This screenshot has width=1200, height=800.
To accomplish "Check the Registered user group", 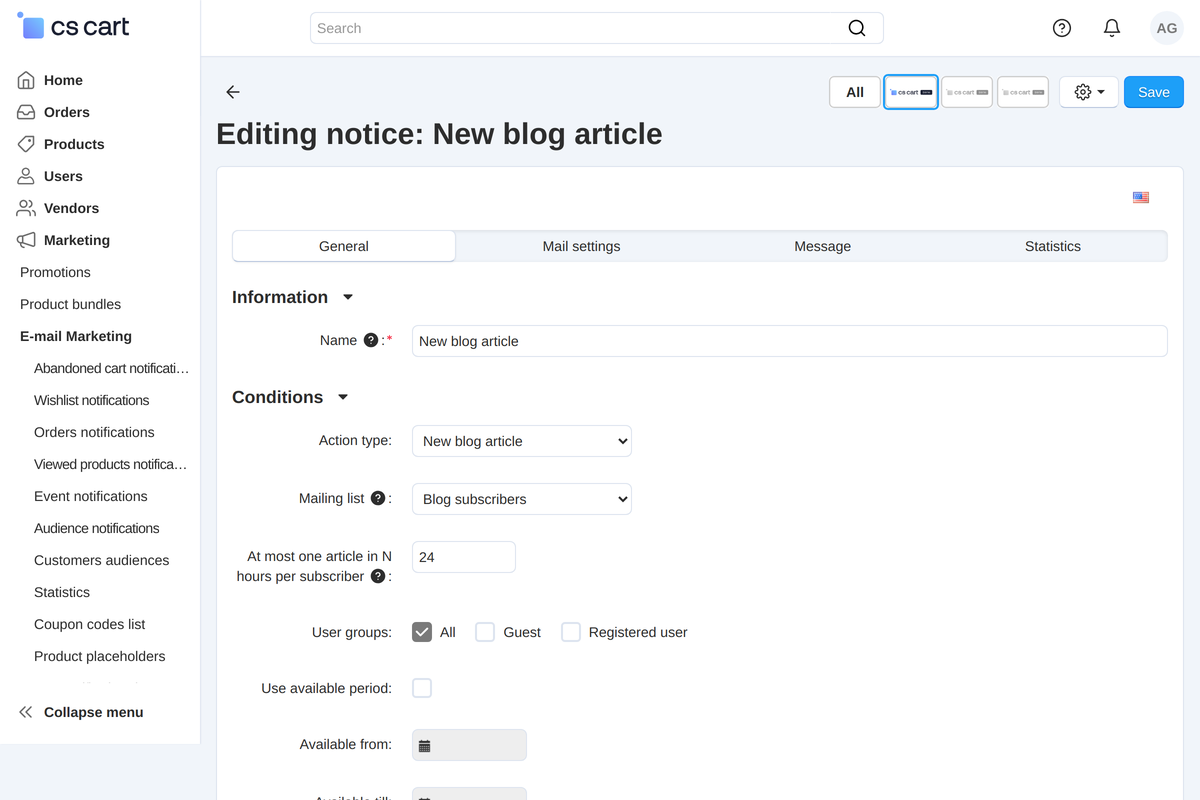I will point(571,632).
